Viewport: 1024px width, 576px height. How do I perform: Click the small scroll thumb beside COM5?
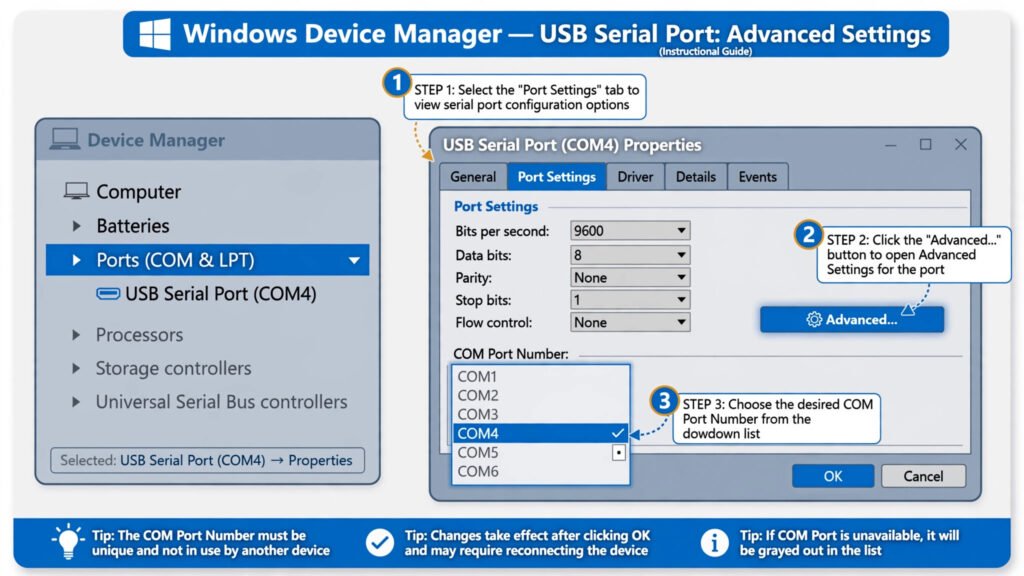pos(618,452)
